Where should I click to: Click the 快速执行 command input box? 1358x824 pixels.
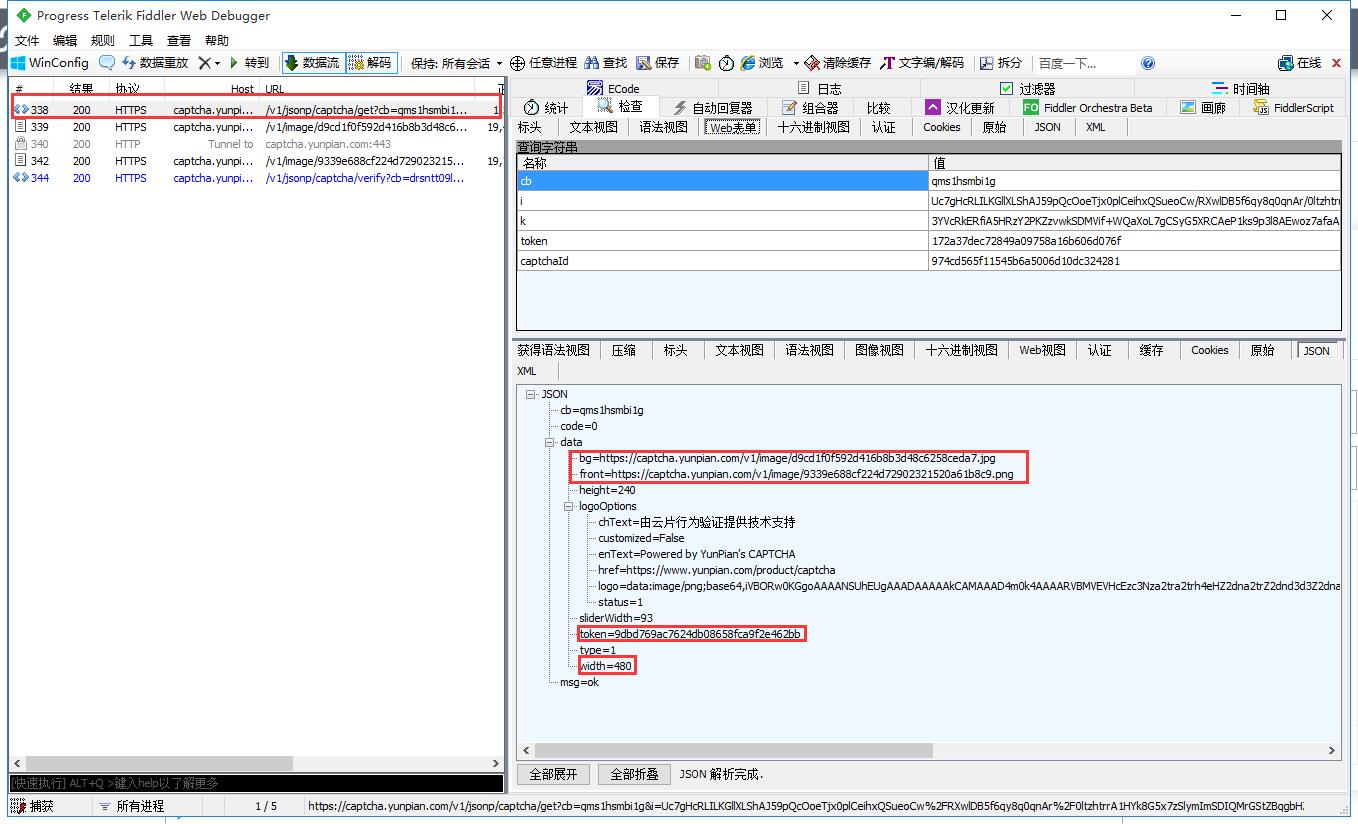coord(257,784)
